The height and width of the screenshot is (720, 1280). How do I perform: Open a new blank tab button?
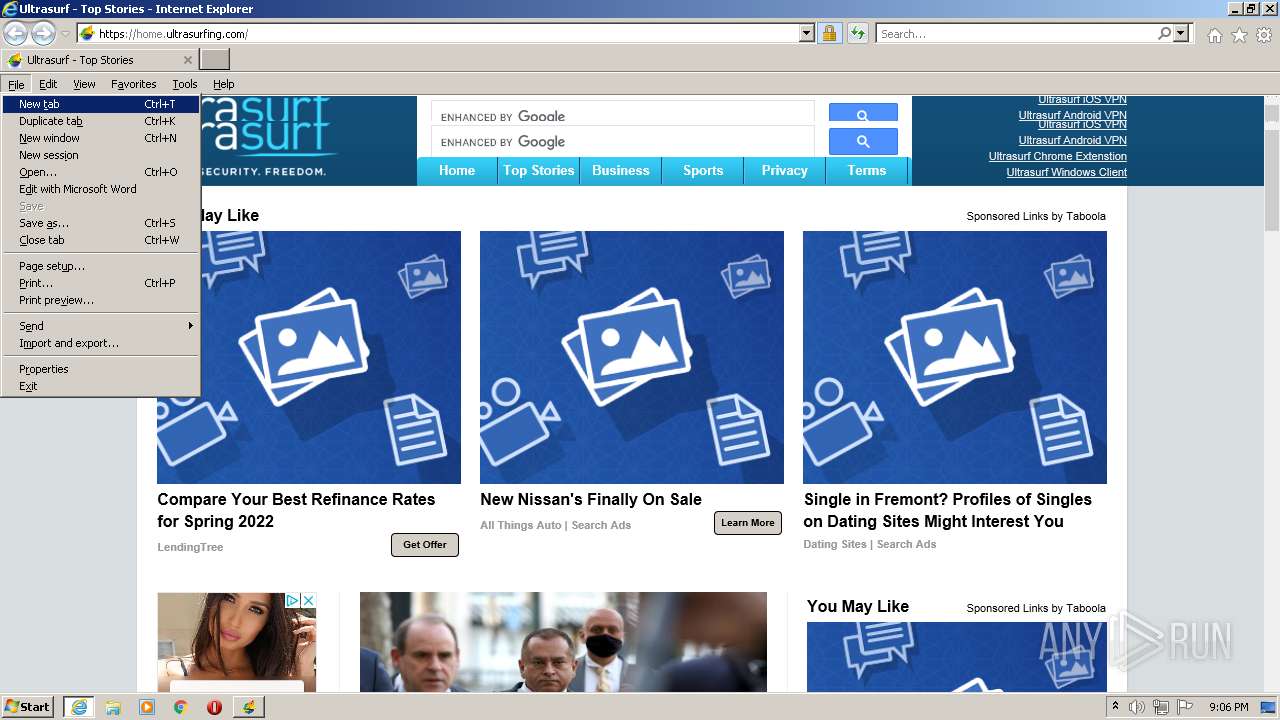(215, 60)
